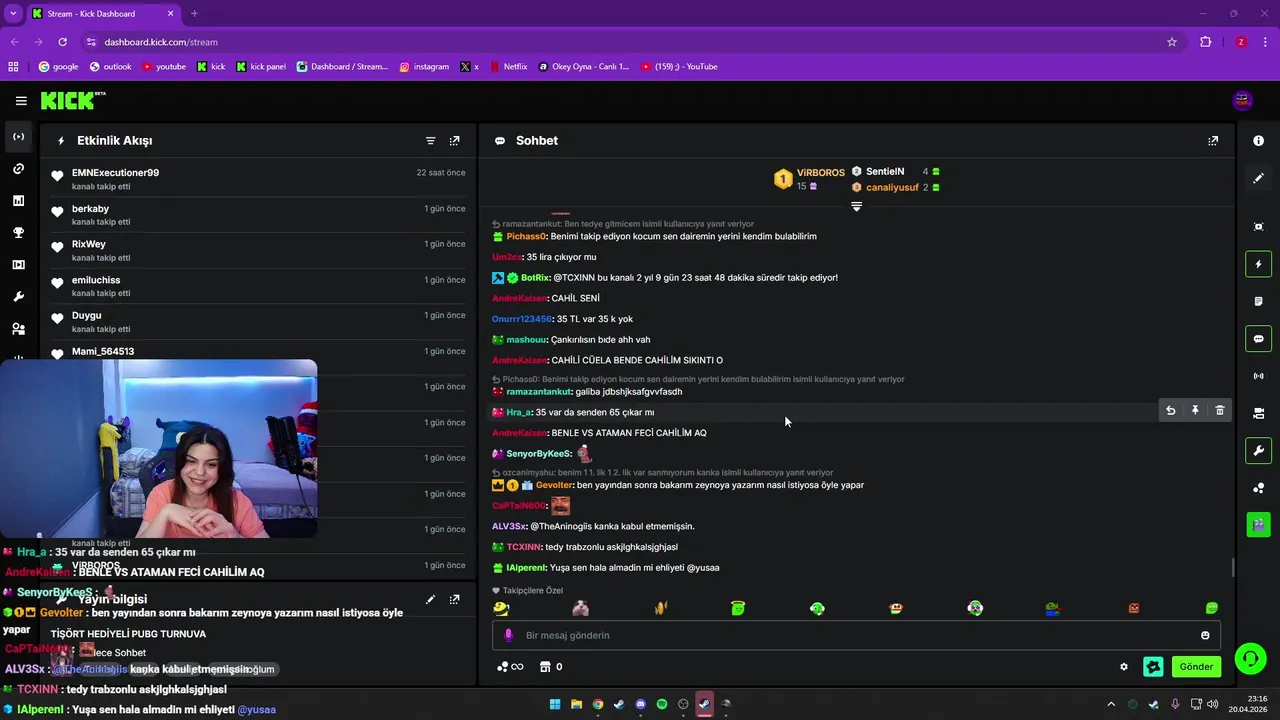This screenshot has width=1280, height=720.
Task: Click the pencil edit icon in right sidebar
Action: tap(1258, 178)
